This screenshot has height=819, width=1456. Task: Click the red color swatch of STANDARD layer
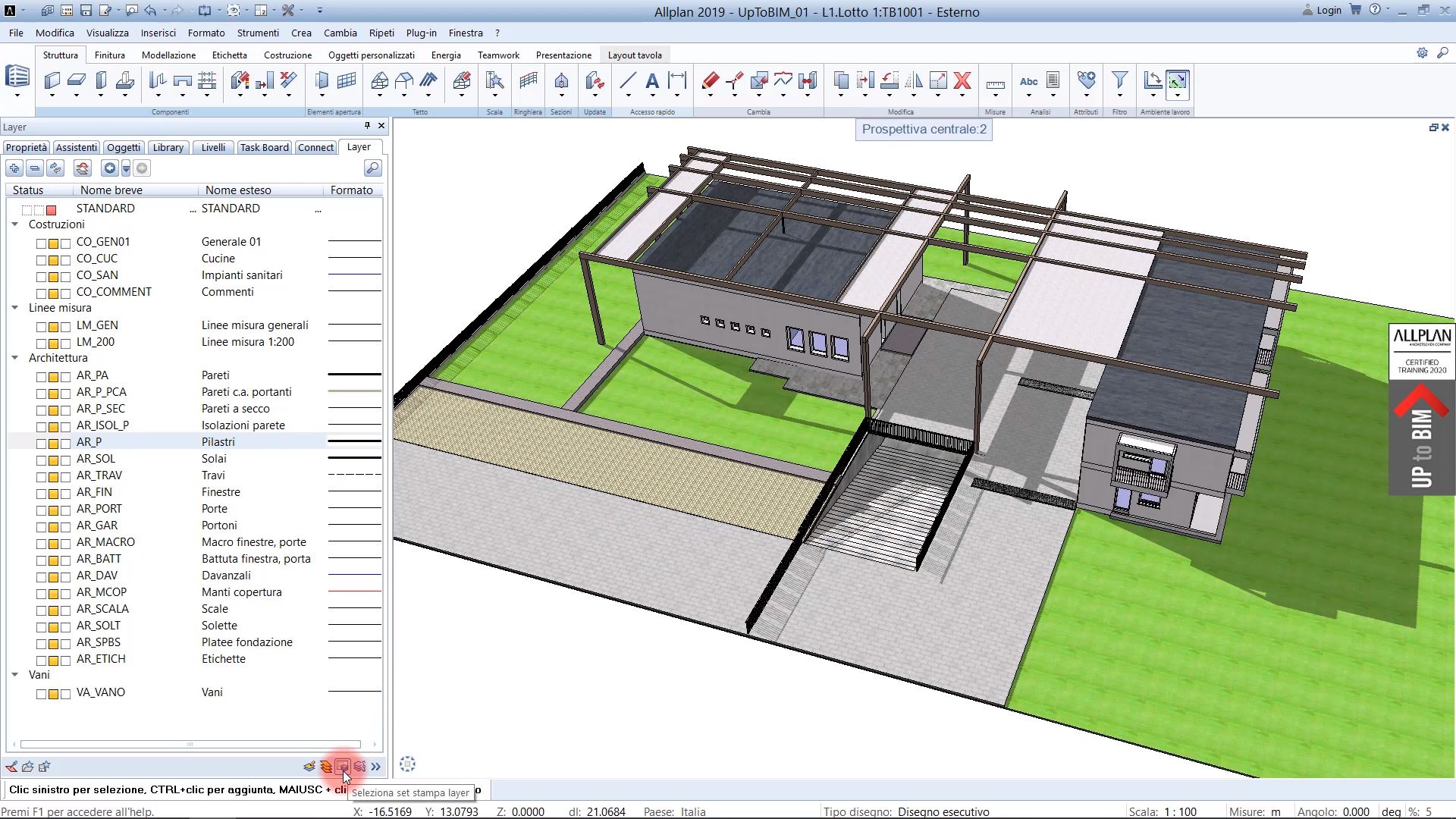(x=52, y=210)
